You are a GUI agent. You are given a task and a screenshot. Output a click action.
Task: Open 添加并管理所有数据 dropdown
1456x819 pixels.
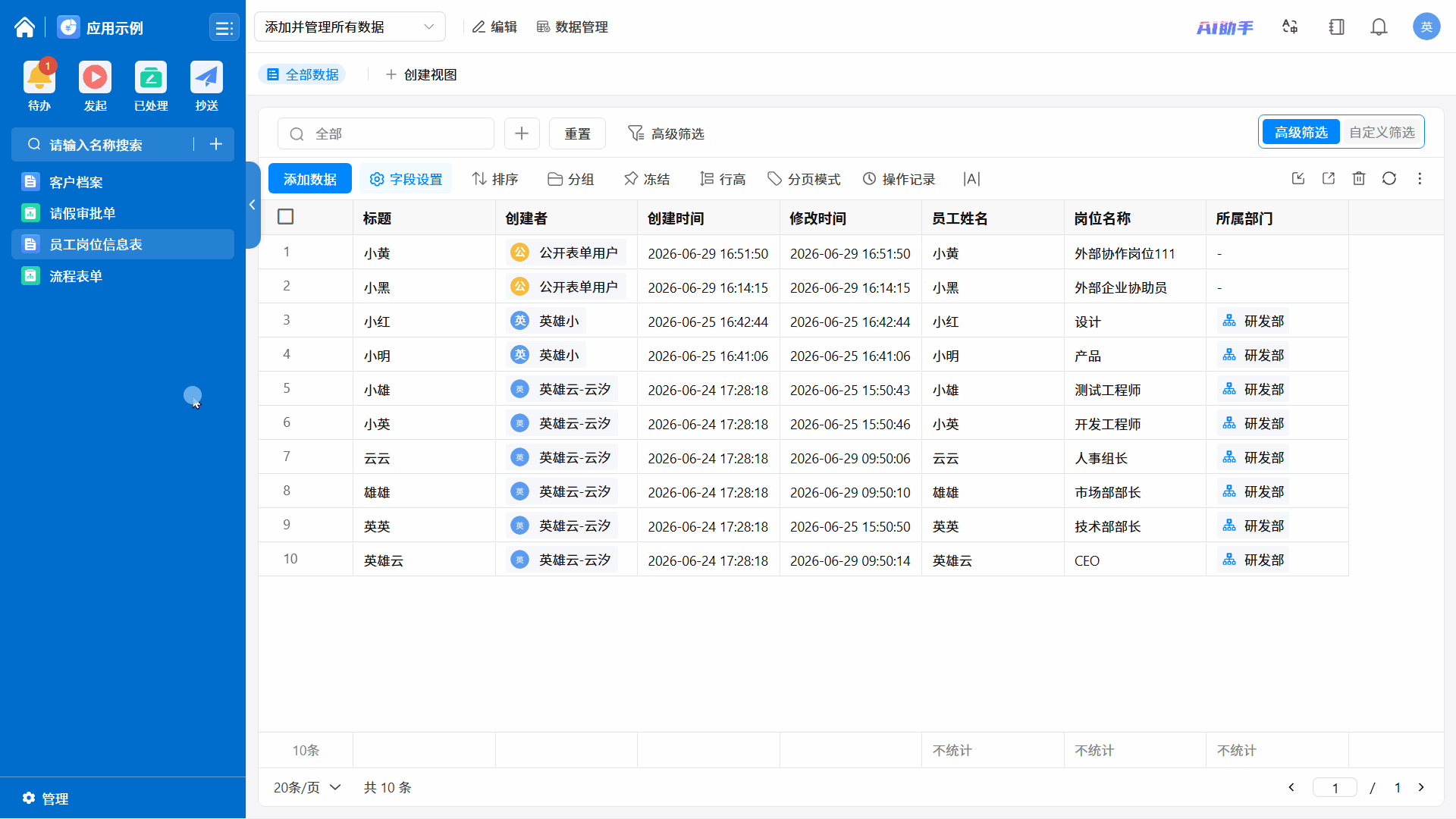click(350, 27)
